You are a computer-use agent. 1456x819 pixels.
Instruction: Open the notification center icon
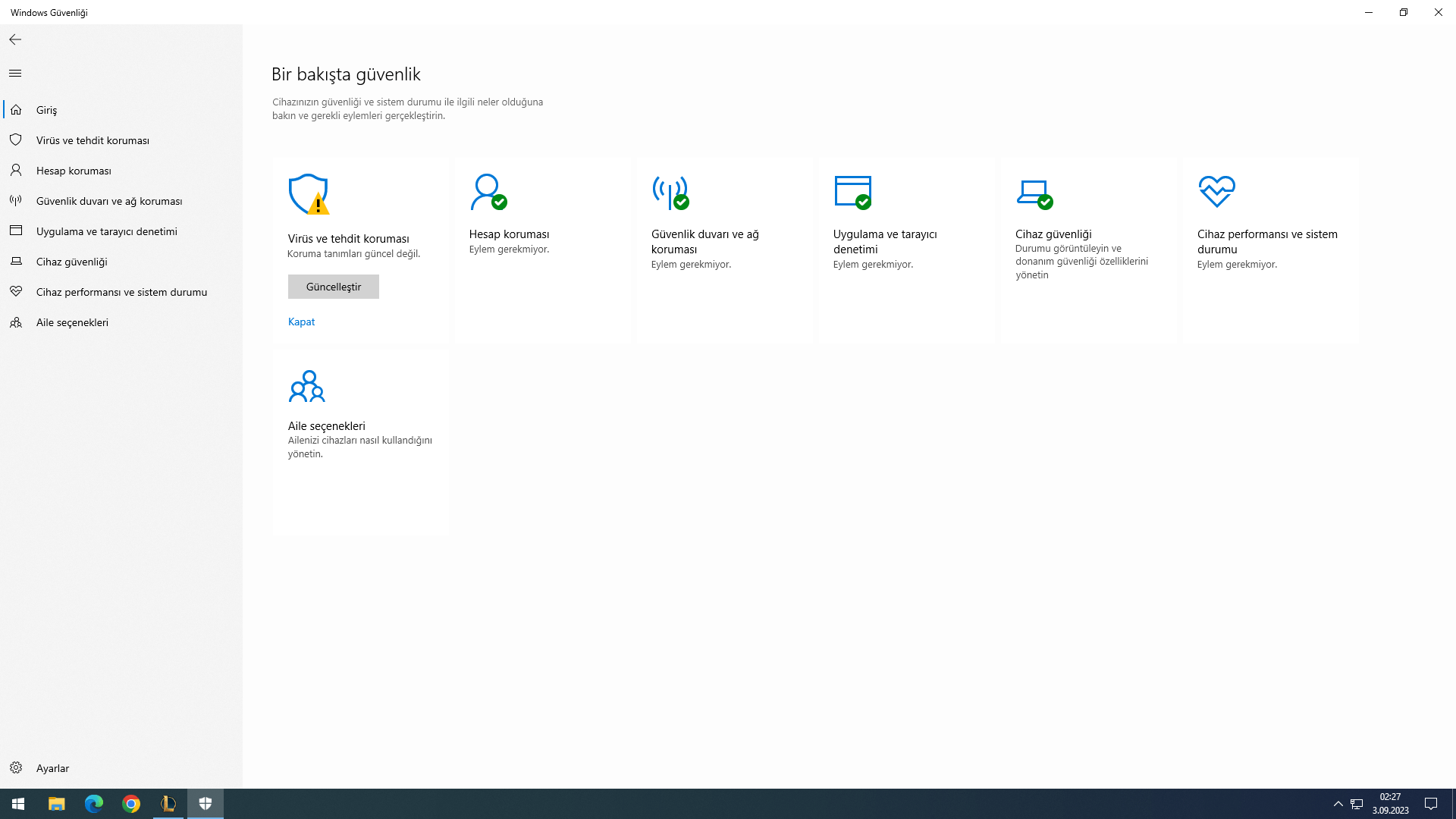point(1431,804)
